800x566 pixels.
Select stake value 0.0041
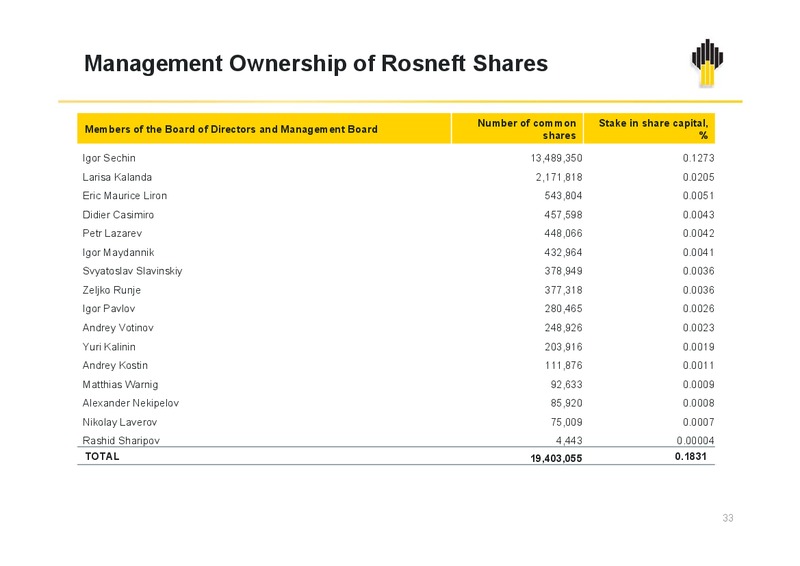coord(698,253)
